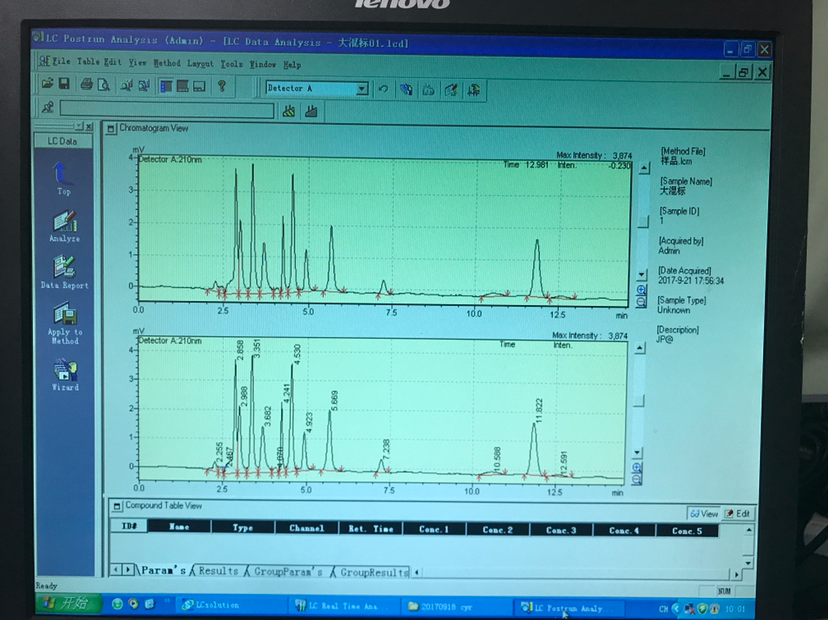
Task: Click upper chromatogram scrollbar up arrow
Action: click(x=644, y=169)
